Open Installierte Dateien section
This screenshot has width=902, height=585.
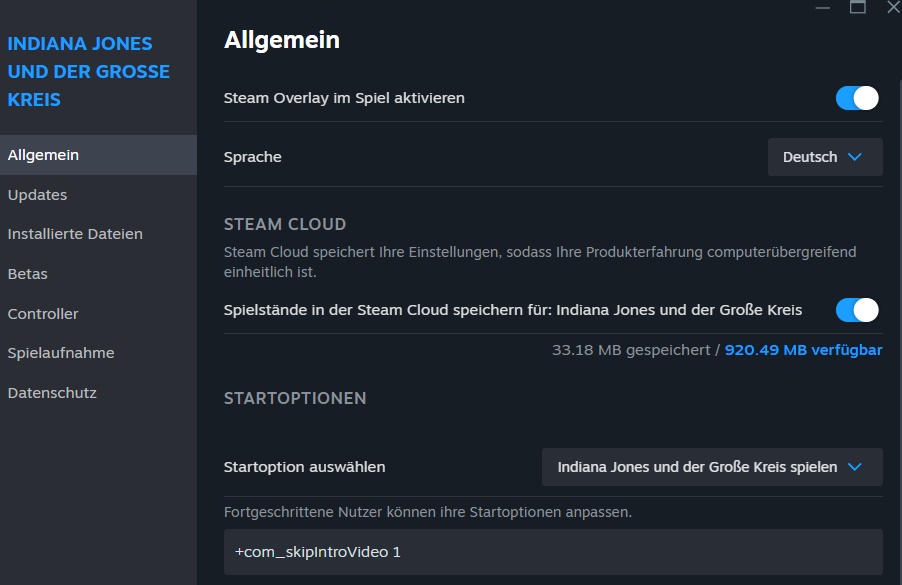98,234
